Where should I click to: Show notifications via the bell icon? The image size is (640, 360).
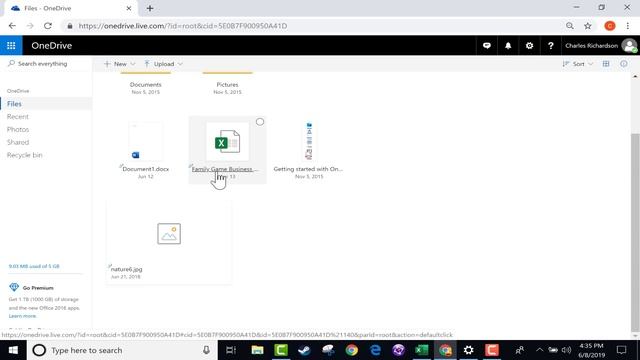point(508,46)
